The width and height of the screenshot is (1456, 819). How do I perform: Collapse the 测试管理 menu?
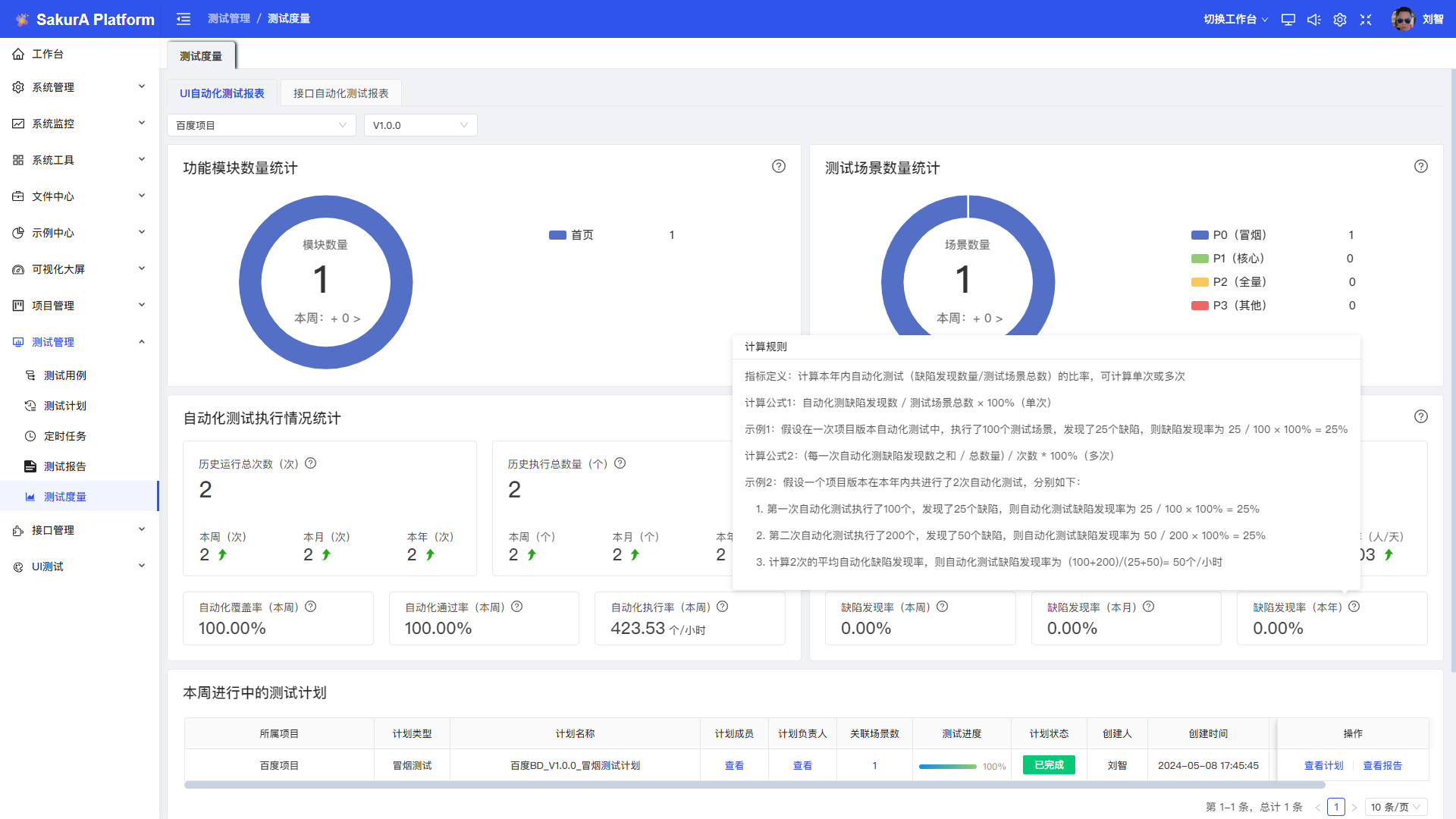[x=79, y=342]
